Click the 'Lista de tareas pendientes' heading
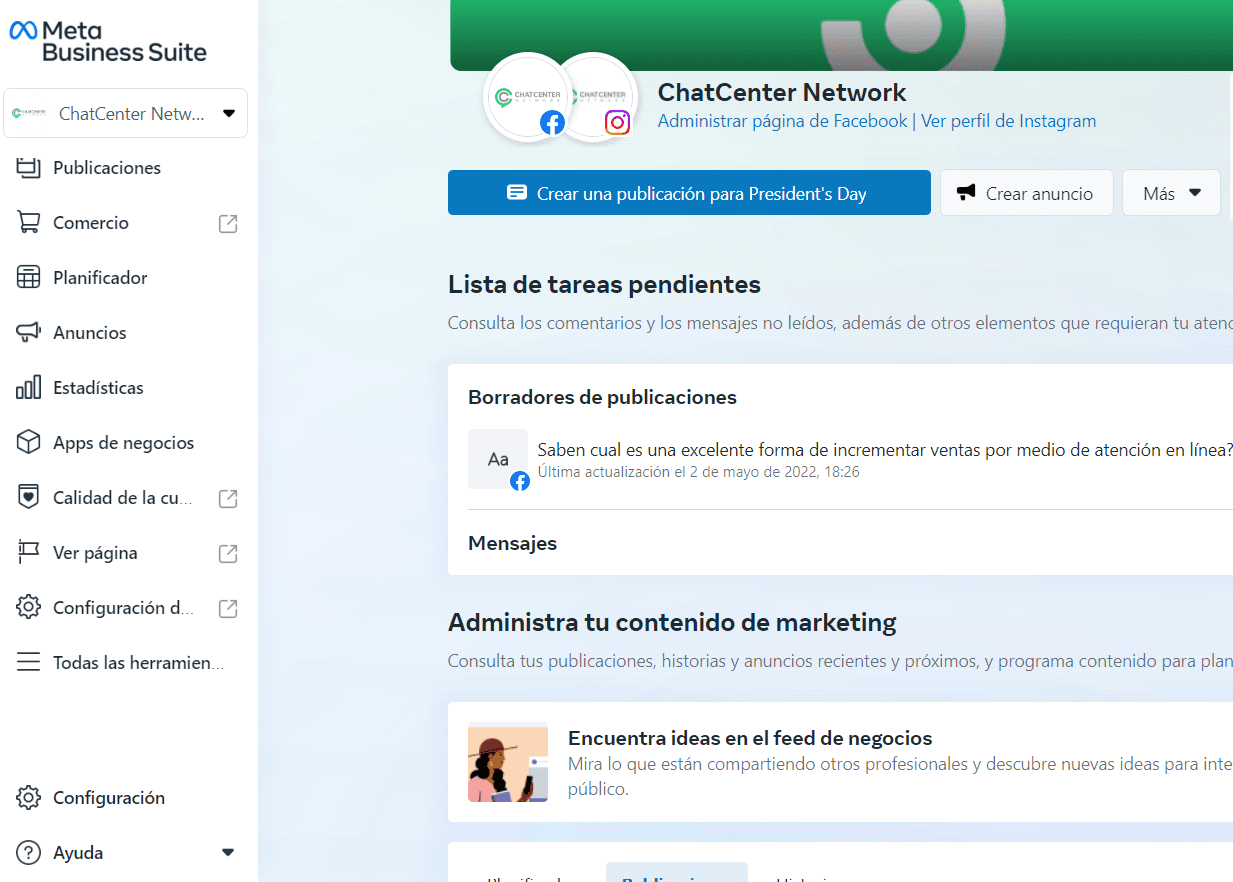The height and width of the screenshot is (882, 1233). 604,285
